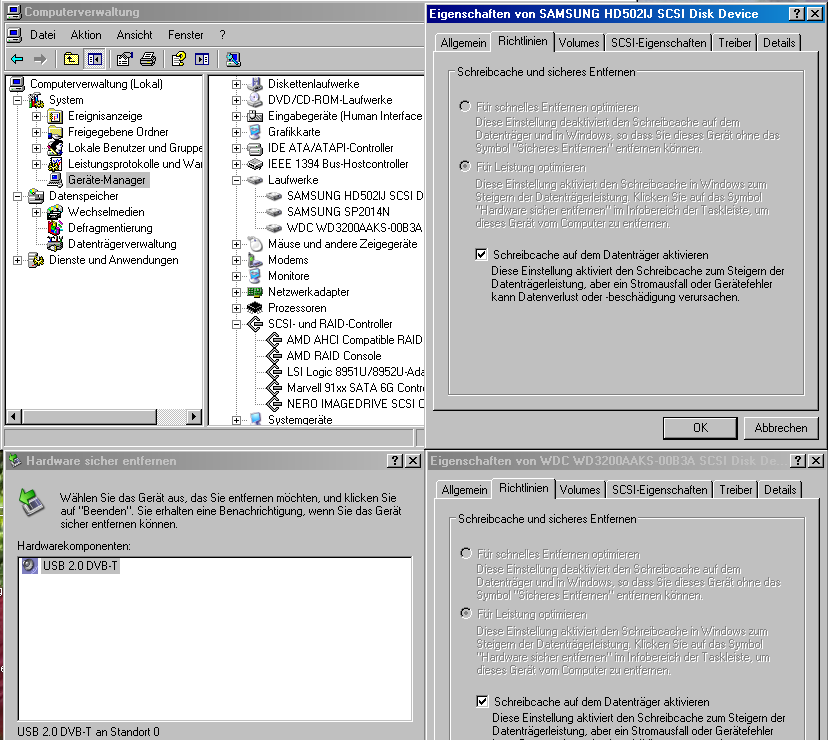Expand the IDE ATA/ATAPI-Controller category
The width and height of the screenshot is (828, 740).
click(237, 148)
